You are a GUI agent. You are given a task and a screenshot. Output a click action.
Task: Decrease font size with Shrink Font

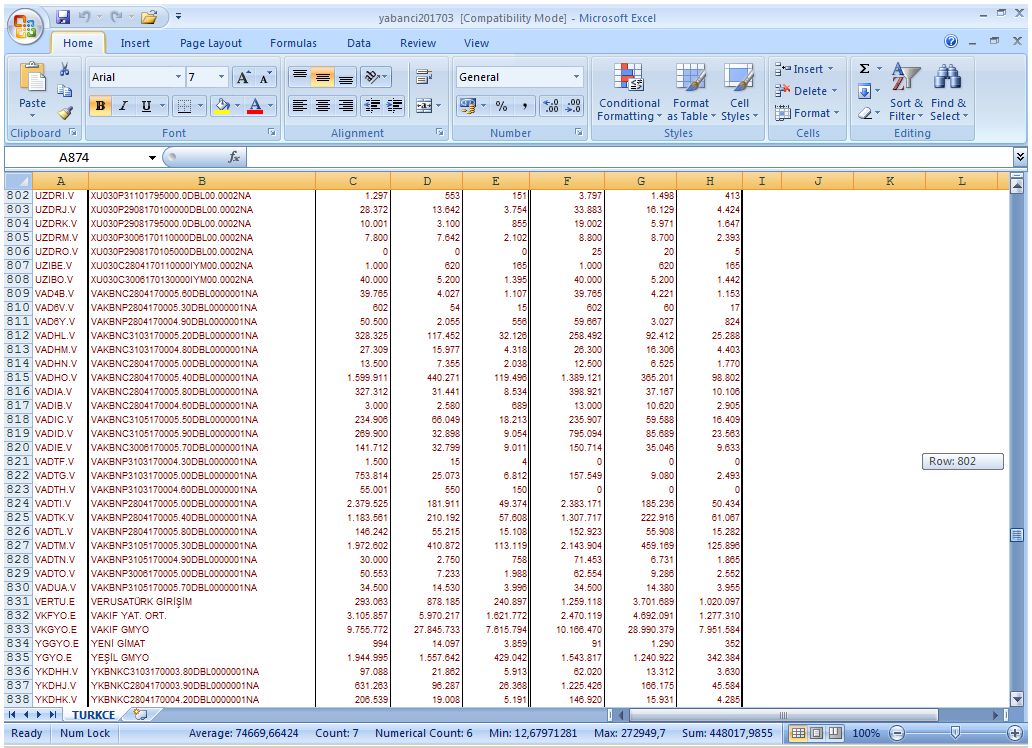265,78
